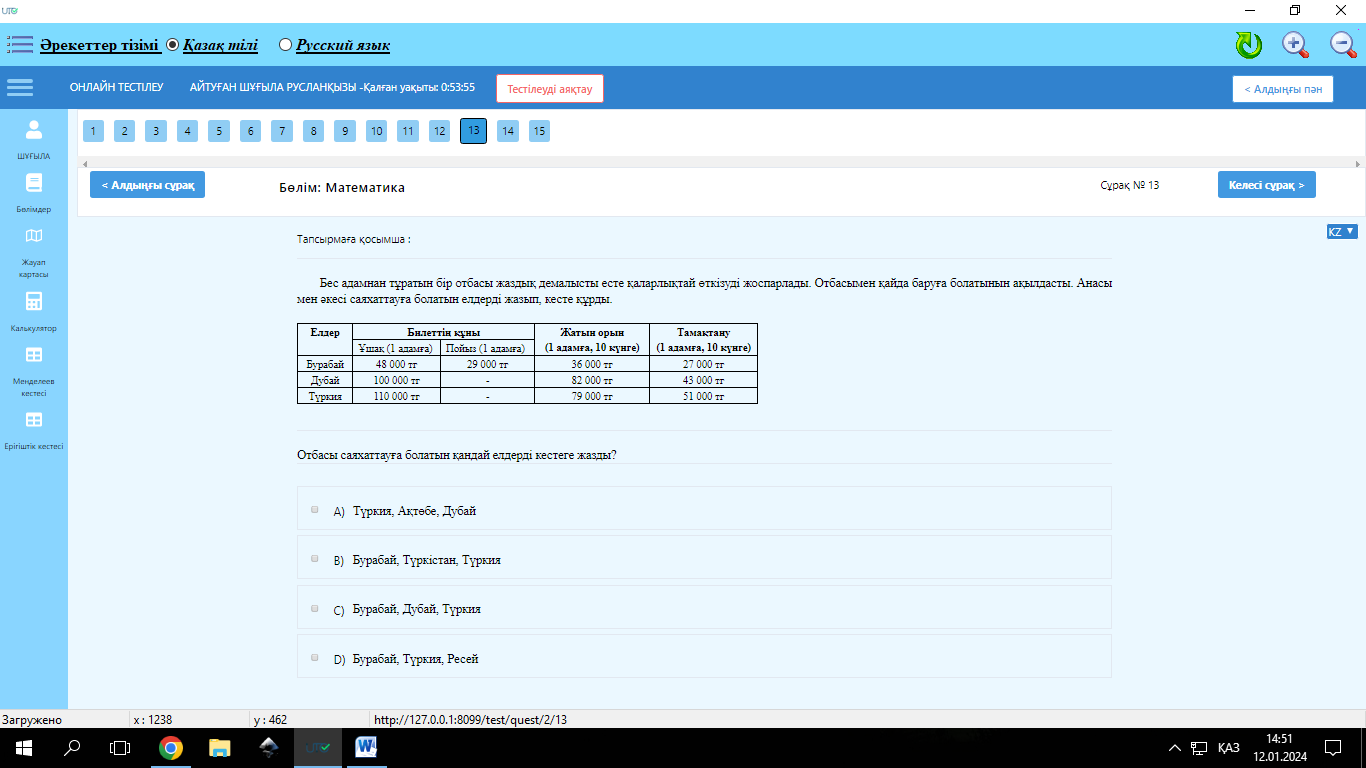Go to question 9
Screen dimensions: 1366x768
coord(345,131)
